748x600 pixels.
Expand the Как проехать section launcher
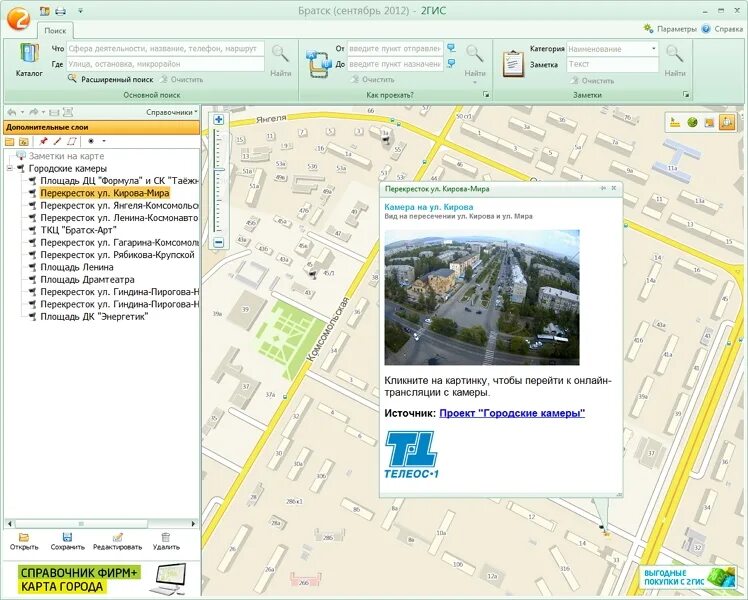(x=486, y=94)
